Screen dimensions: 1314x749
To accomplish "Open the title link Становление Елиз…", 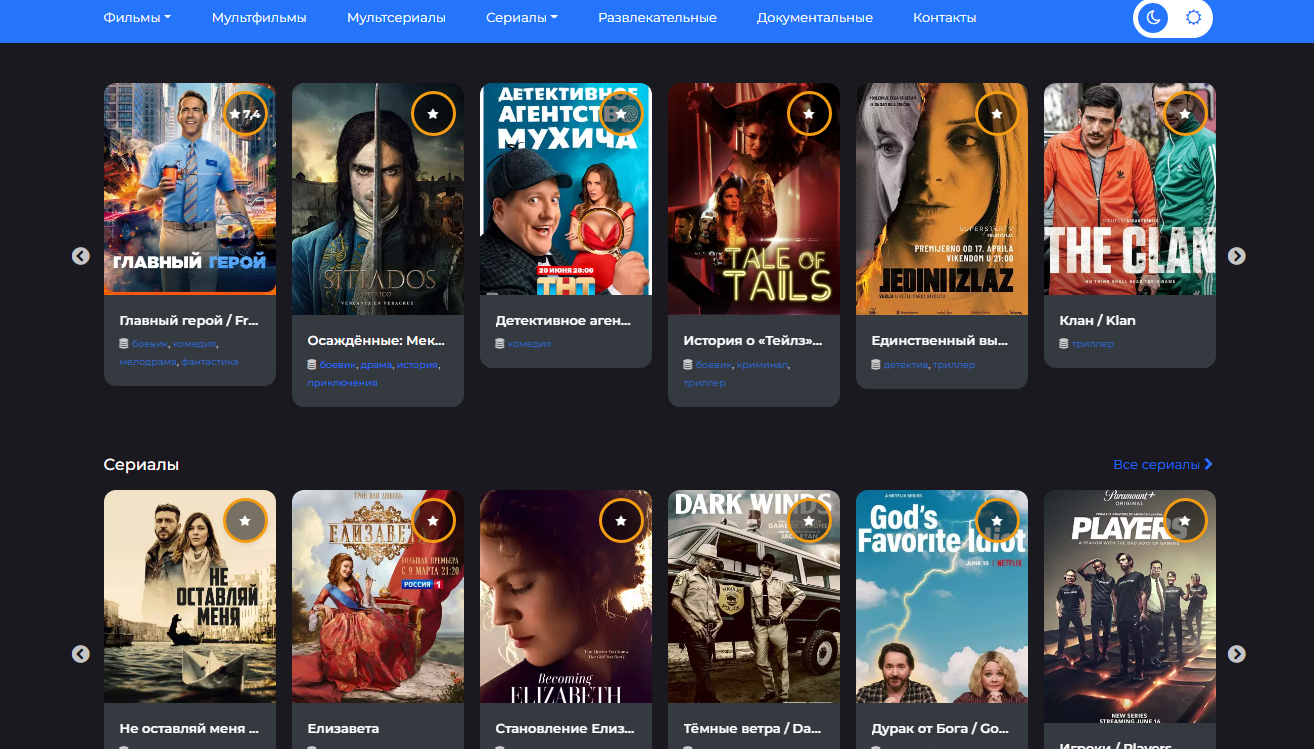I will pyautogui.click(x=566, y=728).
